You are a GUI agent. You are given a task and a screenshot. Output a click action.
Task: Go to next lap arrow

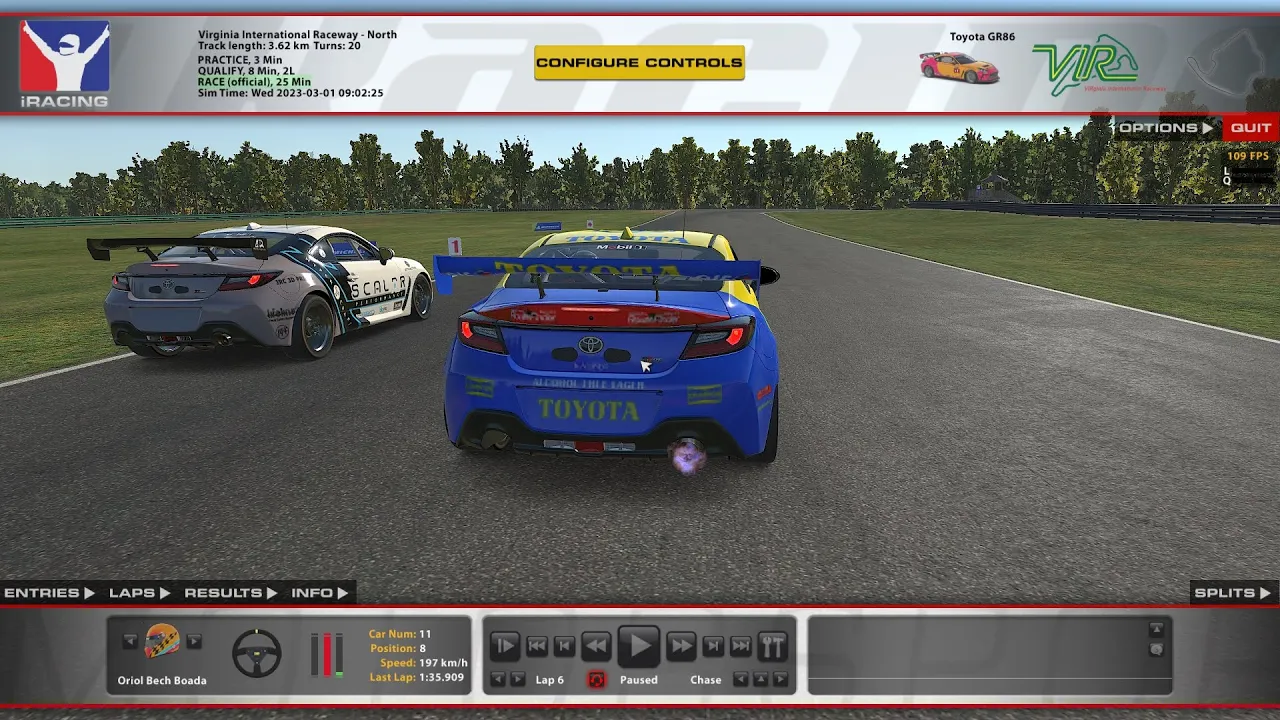click(x=518, y=680)
